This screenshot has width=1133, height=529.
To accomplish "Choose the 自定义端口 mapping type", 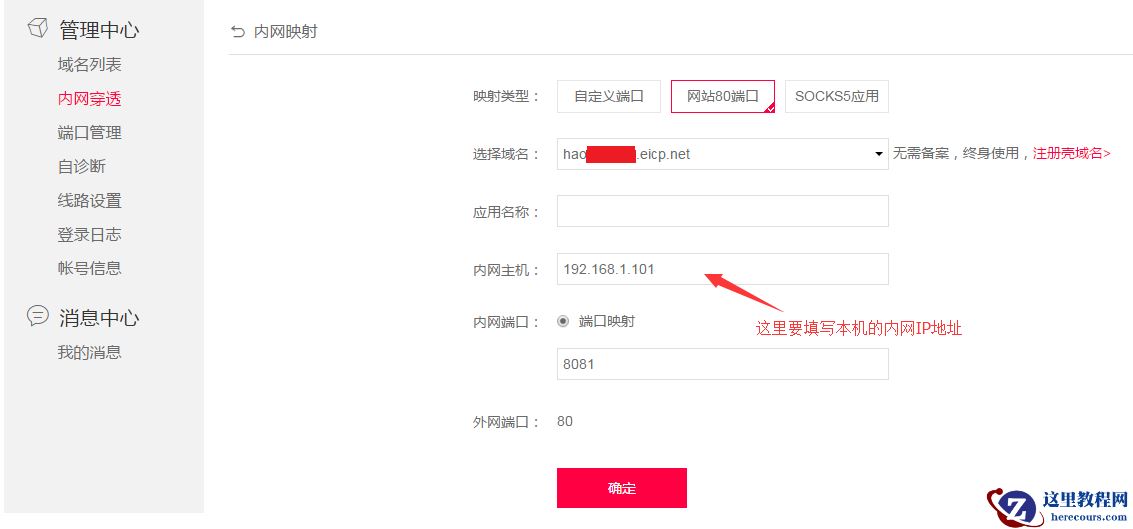I will (609, 97).
